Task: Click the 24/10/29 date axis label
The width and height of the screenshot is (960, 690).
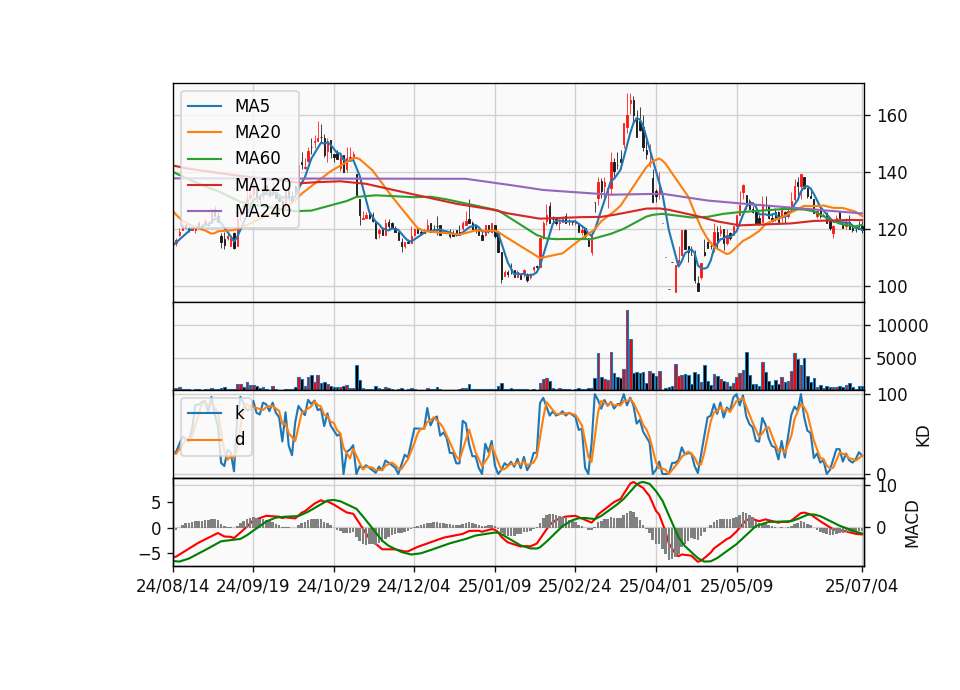Action: tap(334, 587)
